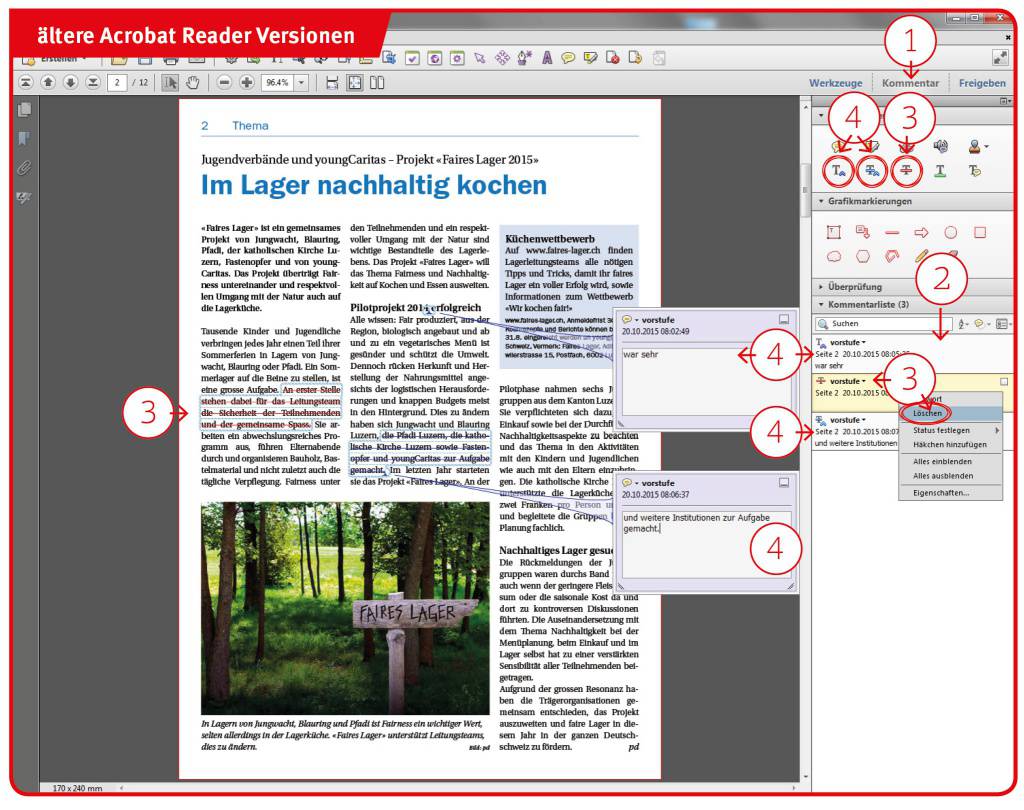The height and width of the screenshot is (810, 1024).
Task: Open the Status festlegen submenu
Action: pos(950,430)
